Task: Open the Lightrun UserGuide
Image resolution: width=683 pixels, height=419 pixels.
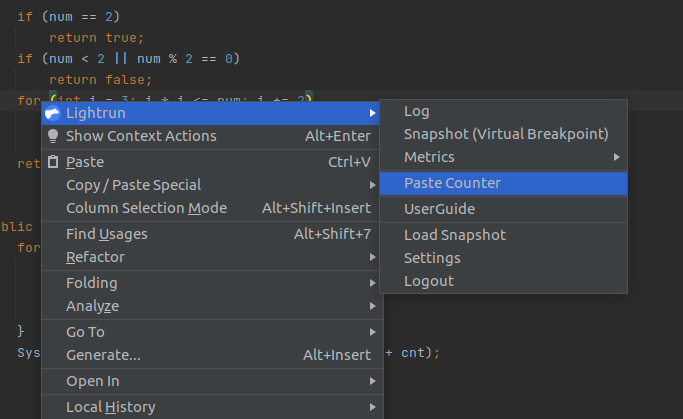Action: point(439,209)
